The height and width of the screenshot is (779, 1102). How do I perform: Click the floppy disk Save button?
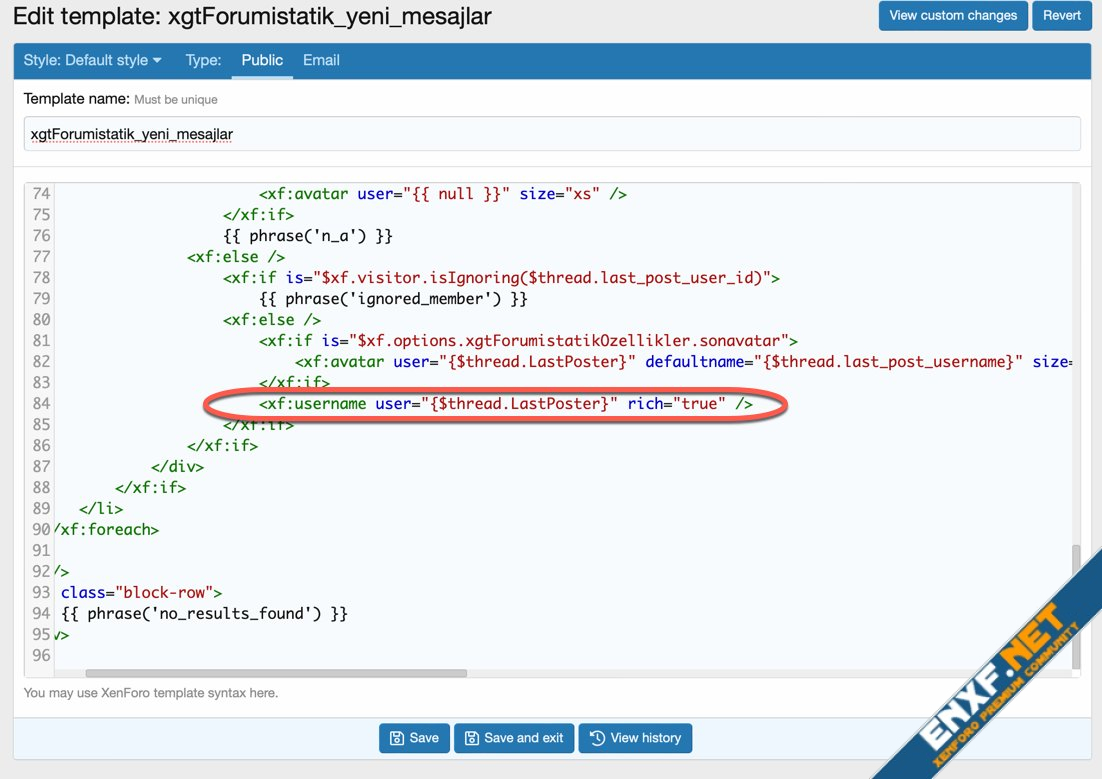tap(414, 738)
